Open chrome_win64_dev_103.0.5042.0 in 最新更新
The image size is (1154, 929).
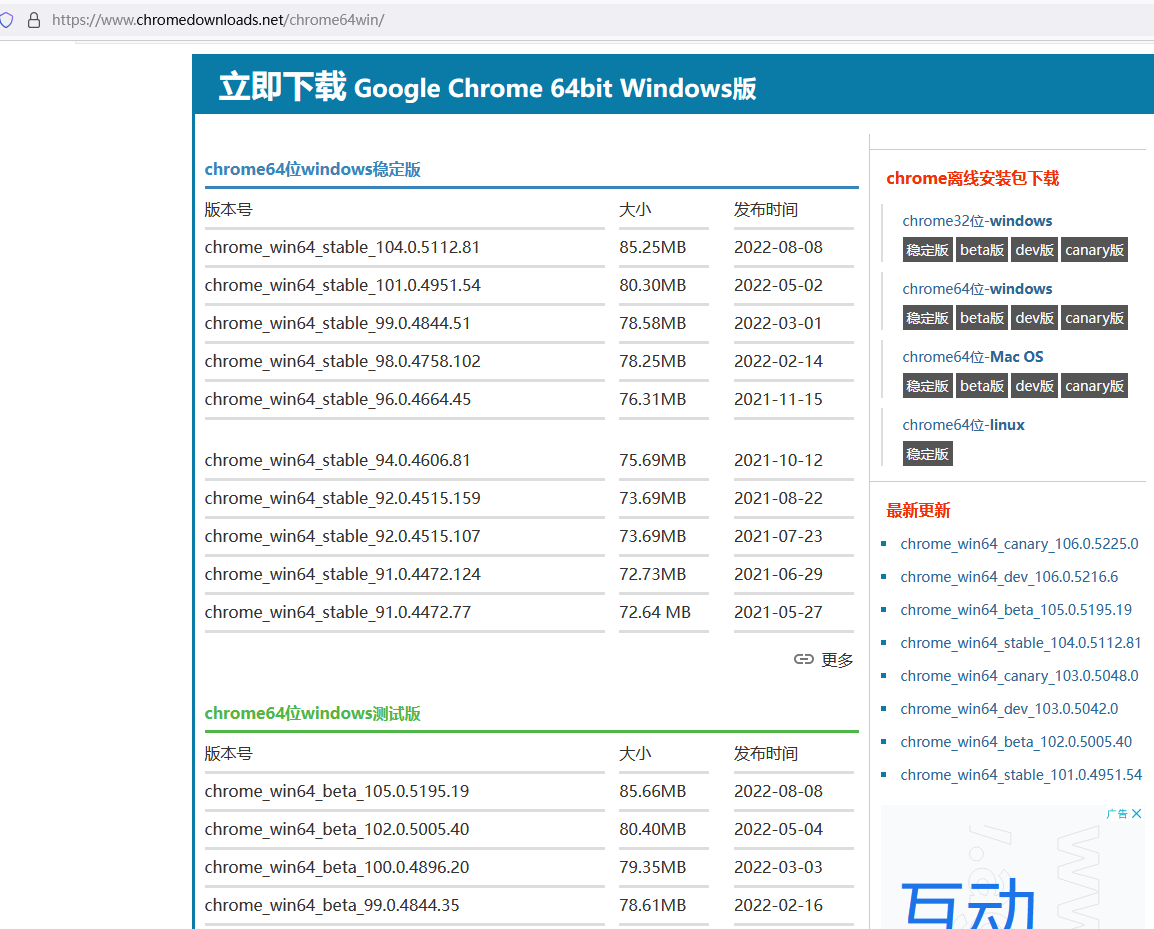click(1009, 709)
